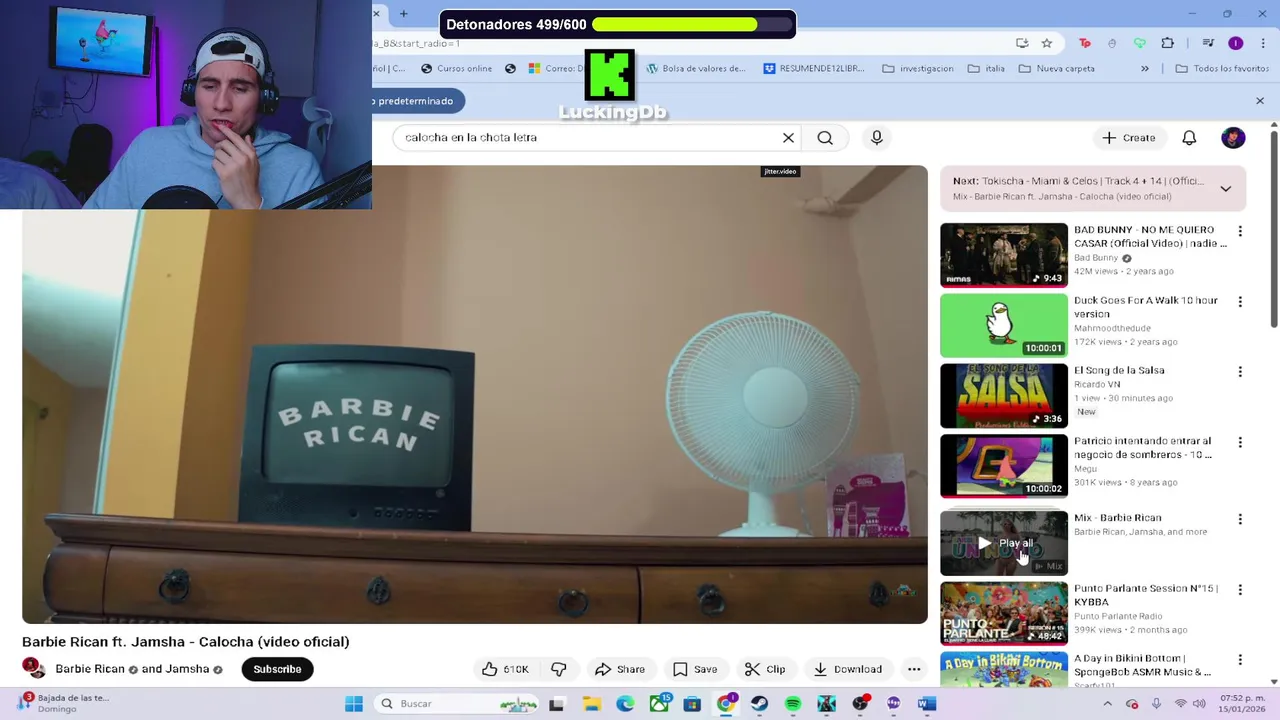Screen dimensions: 1280x720
Task: Open a new browser tab
Action: [x=404, y=13]
